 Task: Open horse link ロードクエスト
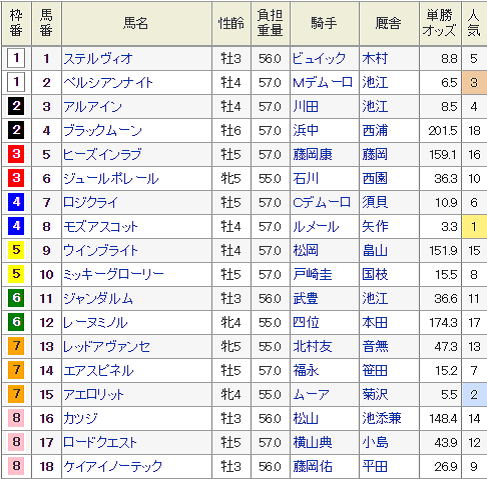click(100, 443)
